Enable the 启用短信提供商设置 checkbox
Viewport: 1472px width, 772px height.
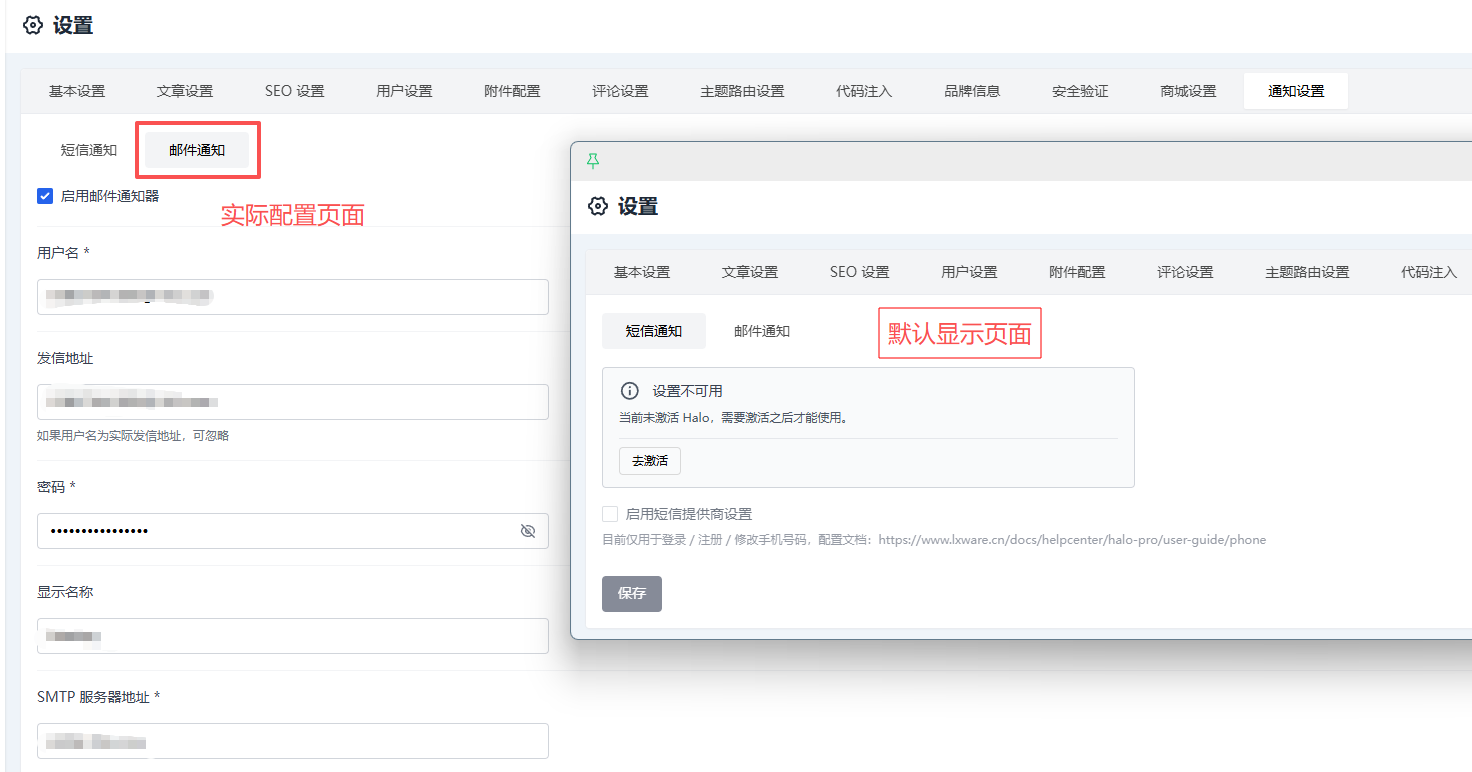(610, 514)
